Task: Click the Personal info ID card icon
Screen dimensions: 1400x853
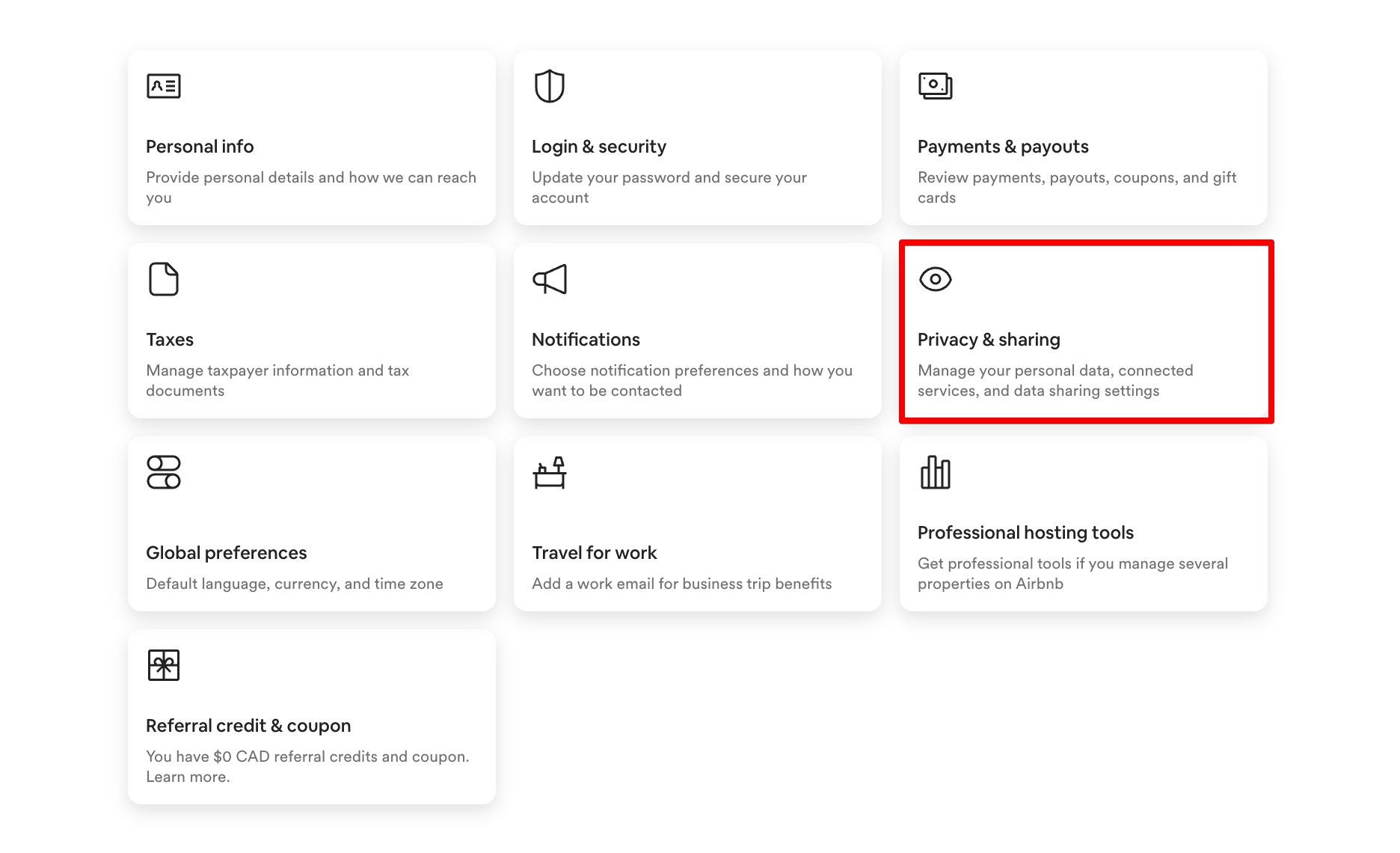Action: tap(164, 86)
